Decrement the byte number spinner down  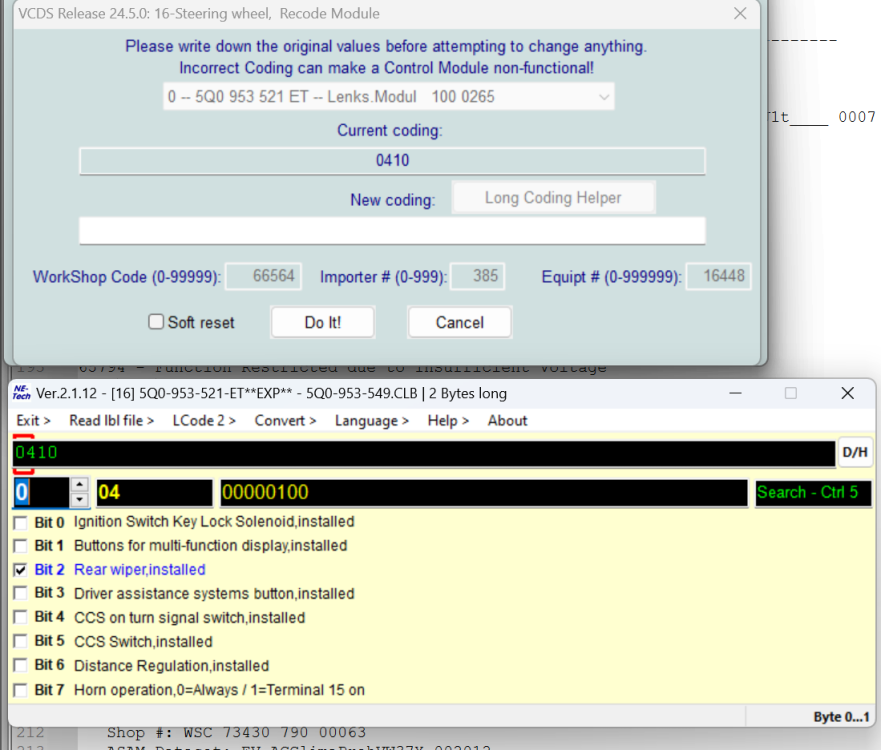pos(80,499)
